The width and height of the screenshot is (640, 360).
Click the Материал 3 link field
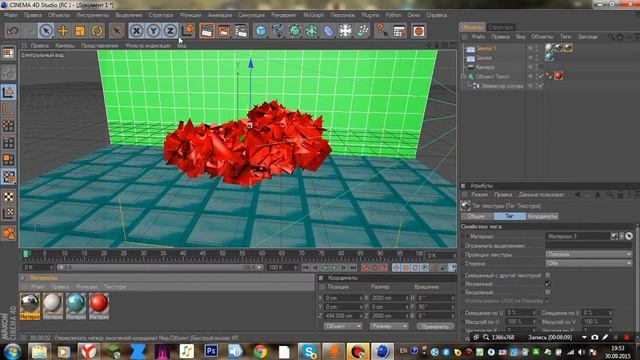click(x=578, y=236)
